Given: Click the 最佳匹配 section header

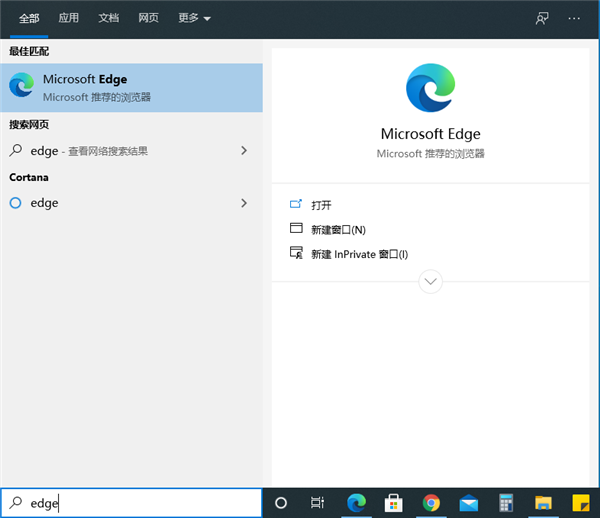Looking at the screenshot, I should pyautogui.click(x=29, y=51).
